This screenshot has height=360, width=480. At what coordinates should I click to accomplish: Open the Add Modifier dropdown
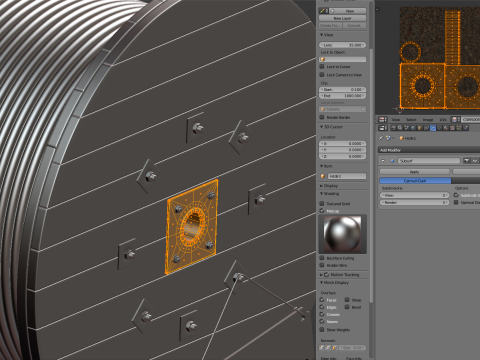pos(429,150)
